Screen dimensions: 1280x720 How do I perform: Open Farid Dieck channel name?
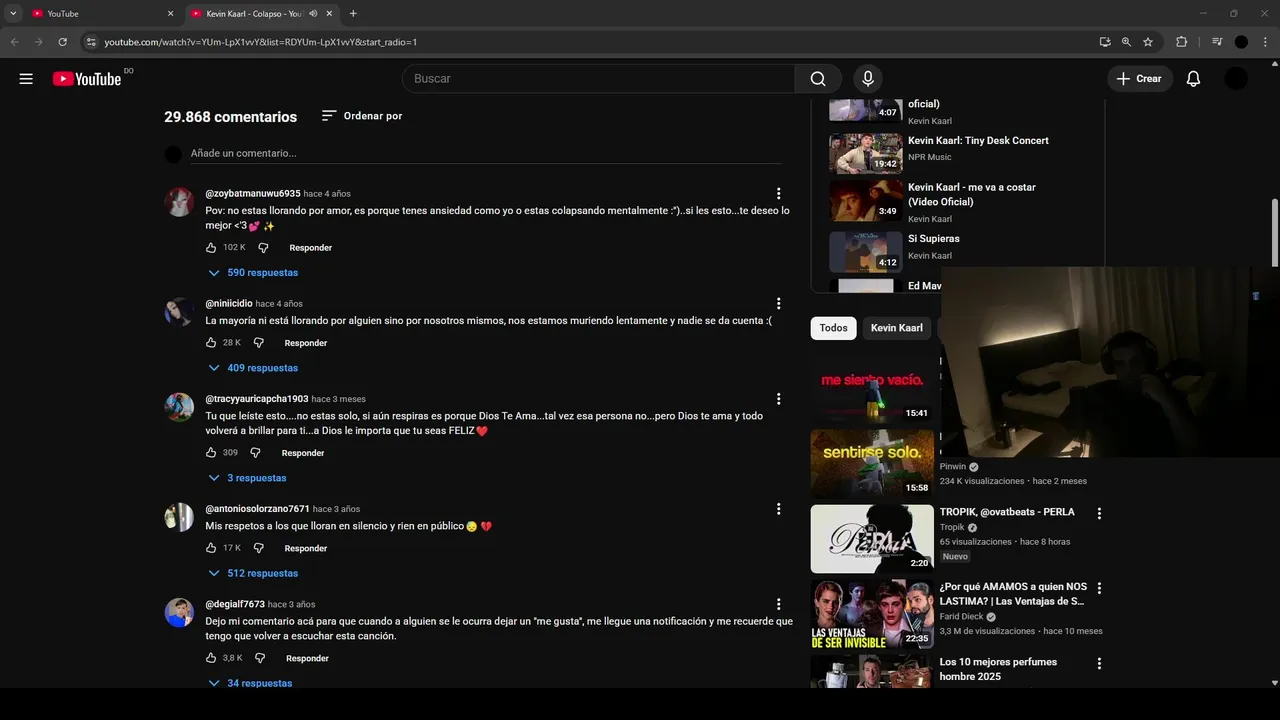[961, 617]
